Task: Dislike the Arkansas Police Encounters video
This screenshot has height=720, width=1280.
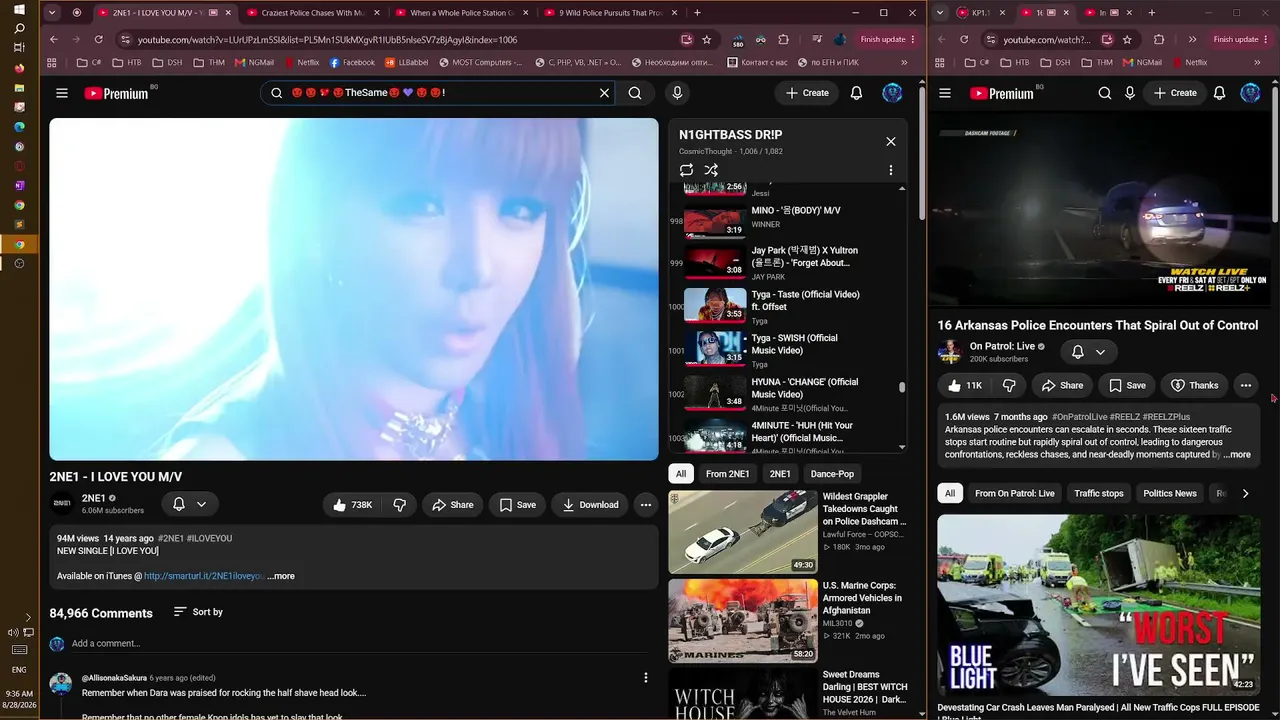Action: tap(1009, 385)
